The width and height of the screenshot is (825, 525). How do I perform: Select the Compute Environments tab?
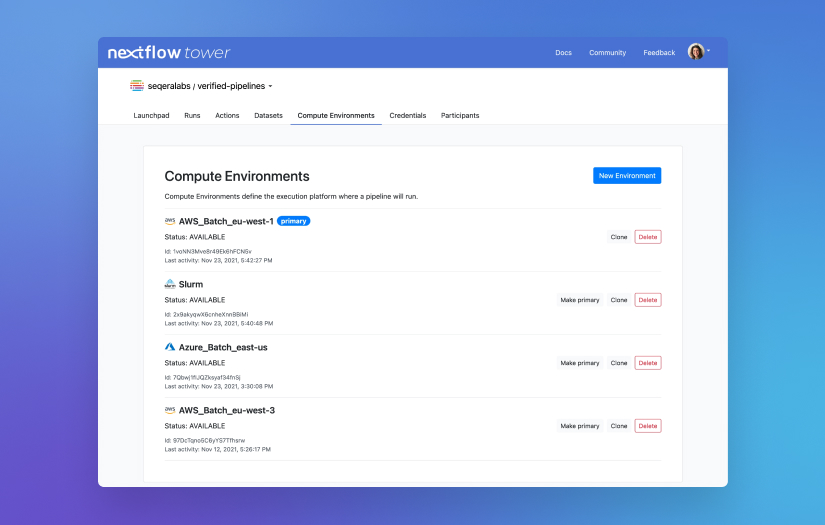point(336,115)
